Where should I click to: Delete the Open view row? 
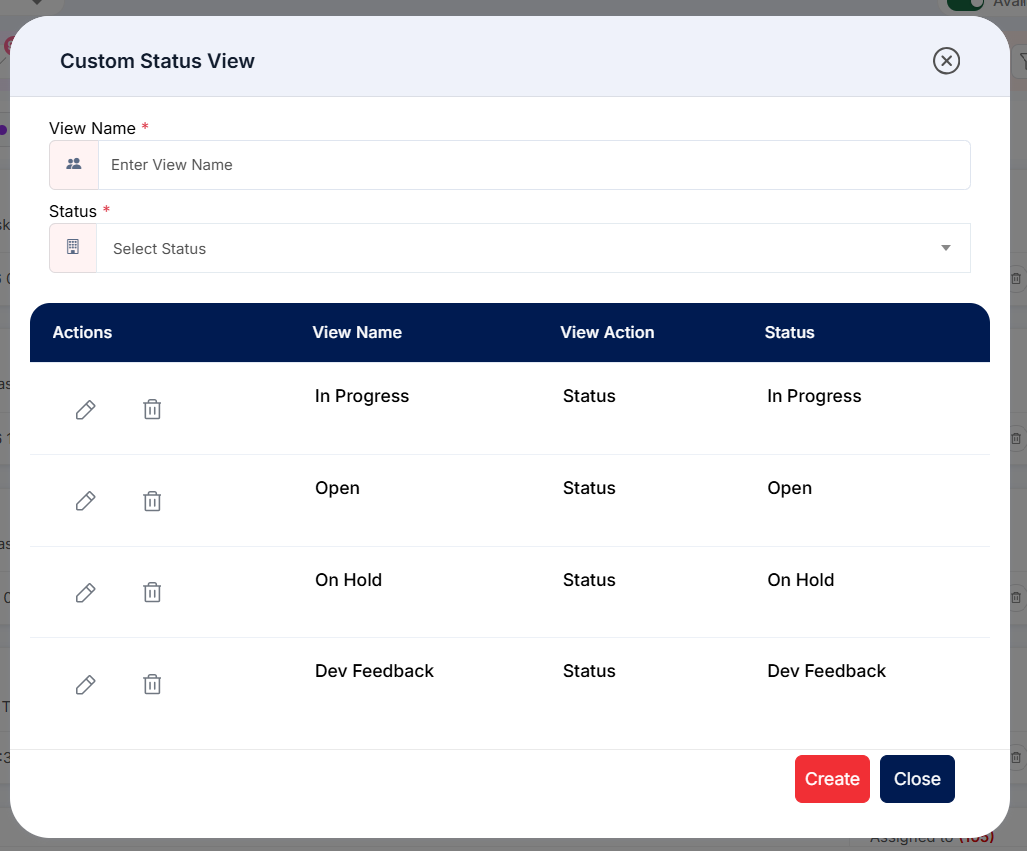[152, 501]
